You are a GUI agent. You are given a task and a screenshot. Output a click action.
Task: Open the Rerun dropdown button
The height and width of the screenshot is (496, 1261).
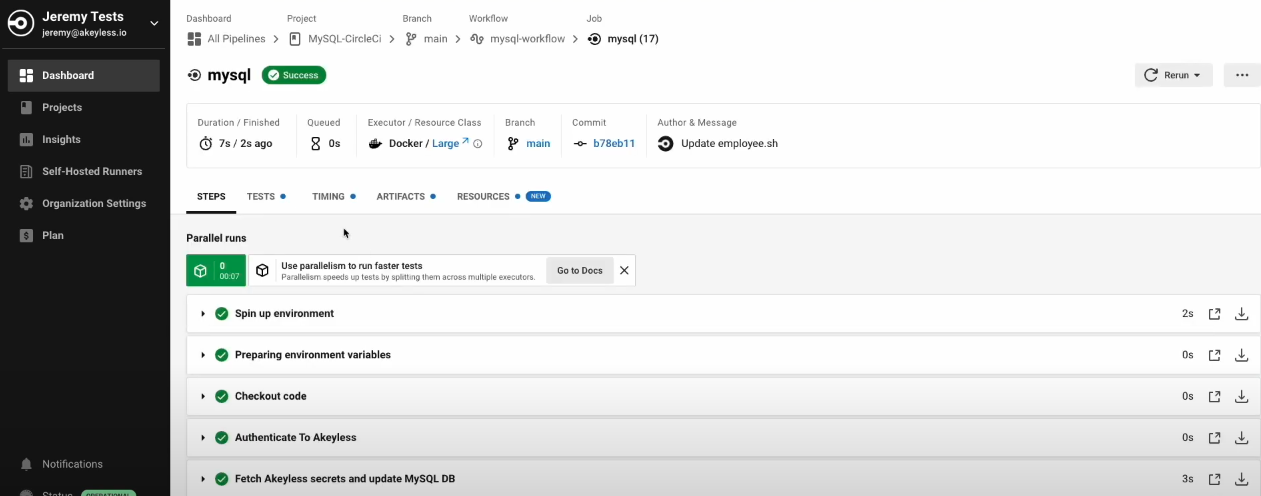click(1174, 75)
